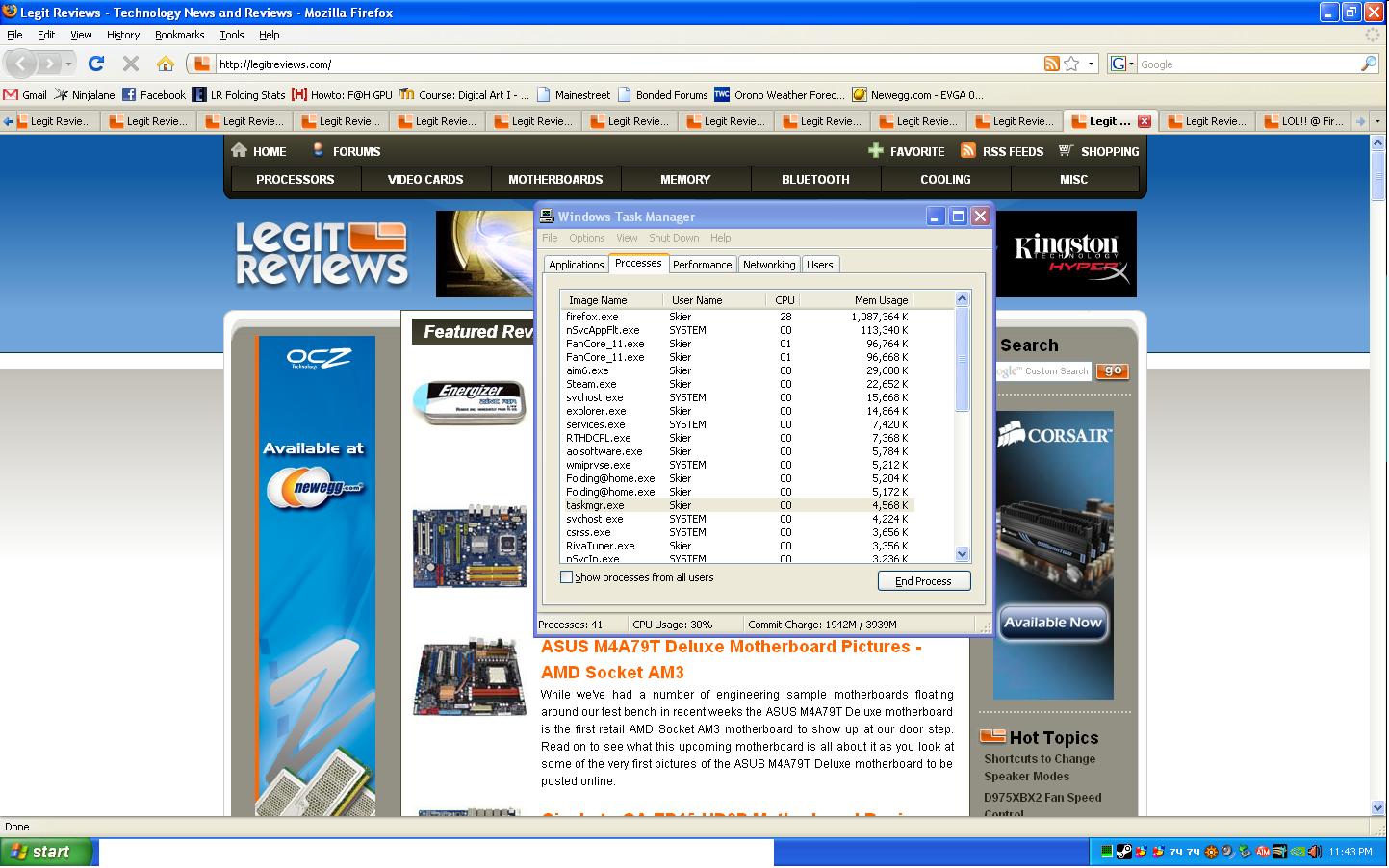Close the active Legit Reviews tab

coord(1144,121)
